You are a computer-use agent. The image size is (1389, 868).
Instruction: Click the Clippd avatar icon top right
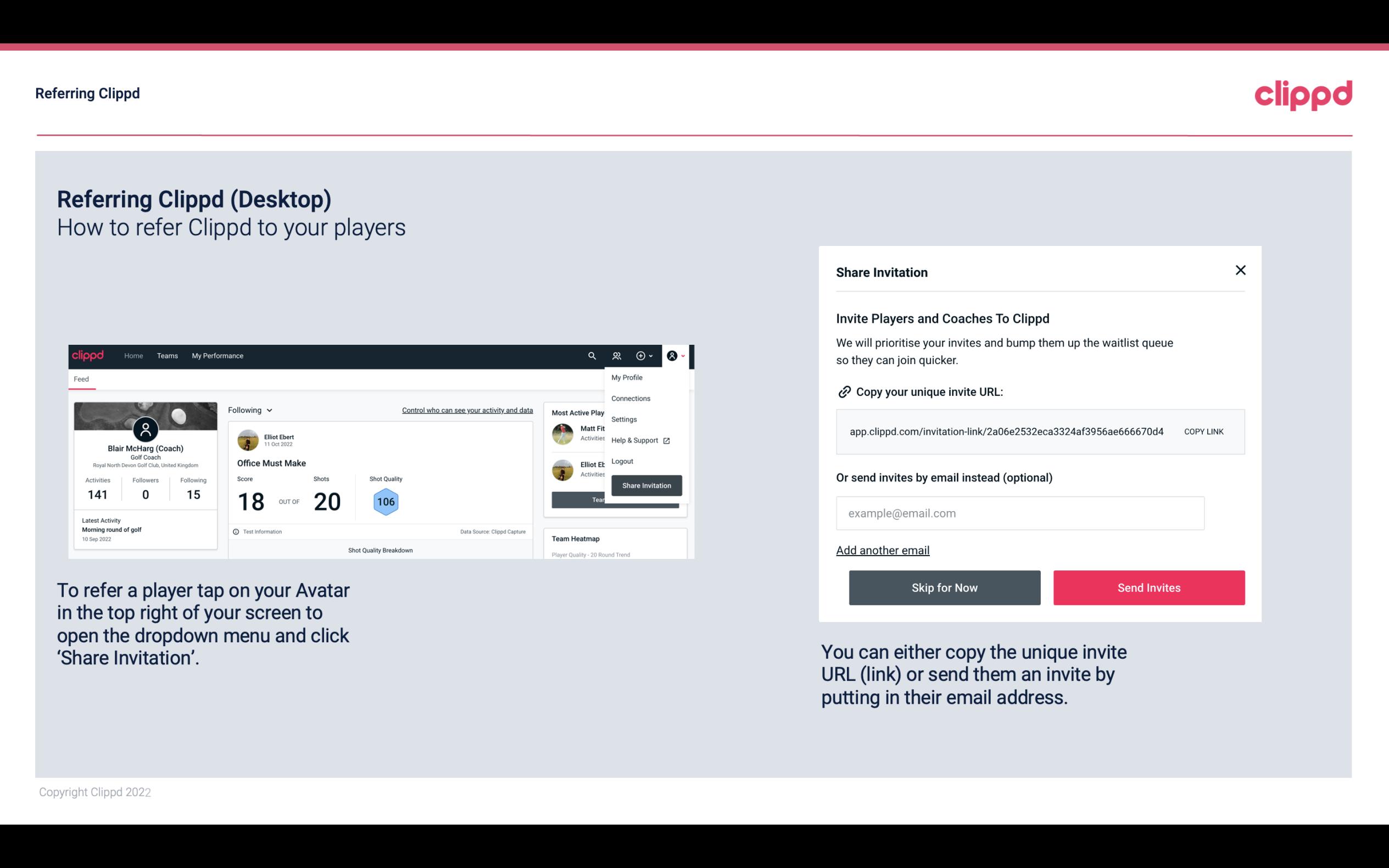[x=672, y=355]
